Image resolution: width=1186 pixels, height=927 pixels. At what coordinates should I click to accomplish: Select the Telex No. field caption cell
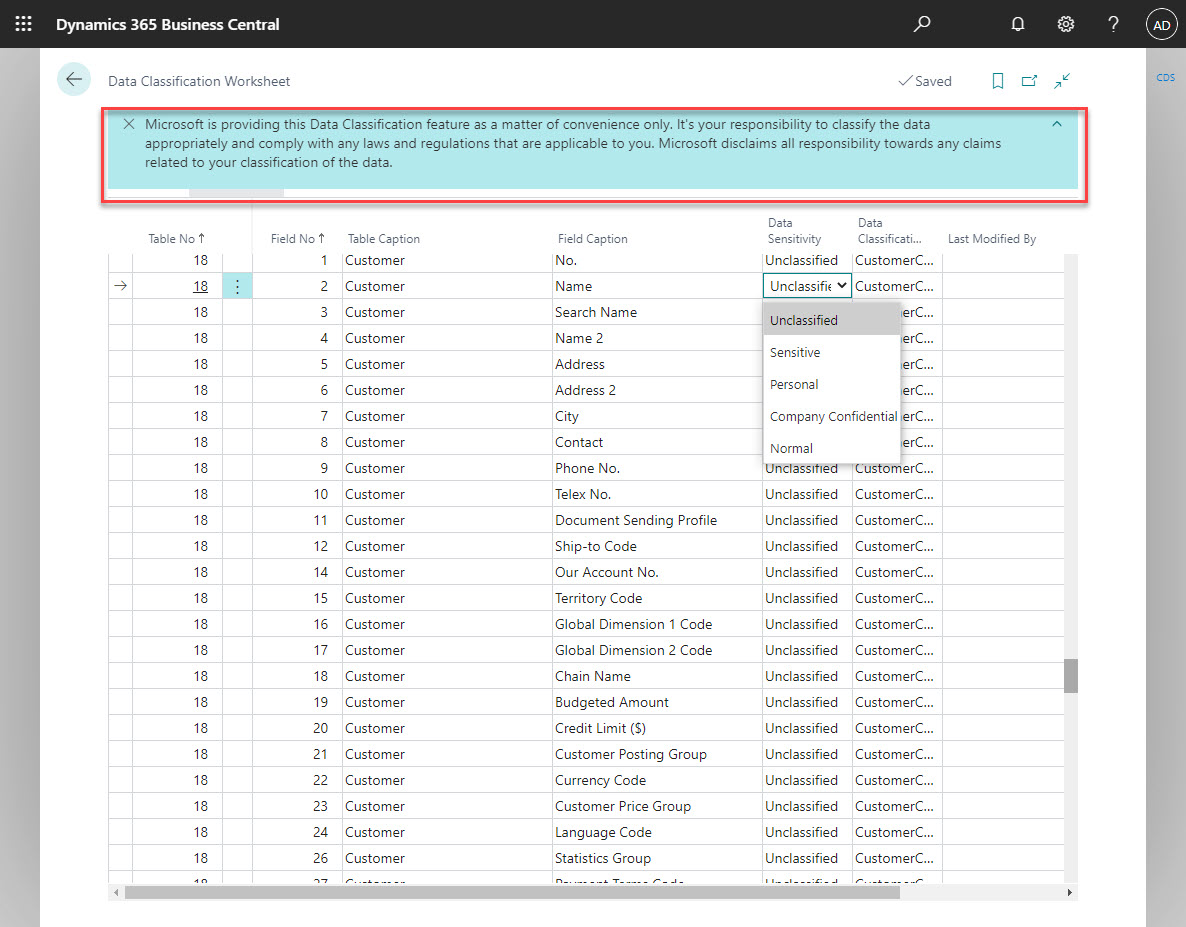coord(657,495)
